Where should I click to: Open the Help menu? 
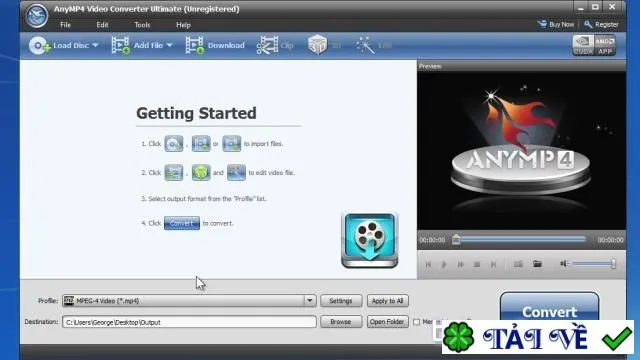(x=183, y=25)
